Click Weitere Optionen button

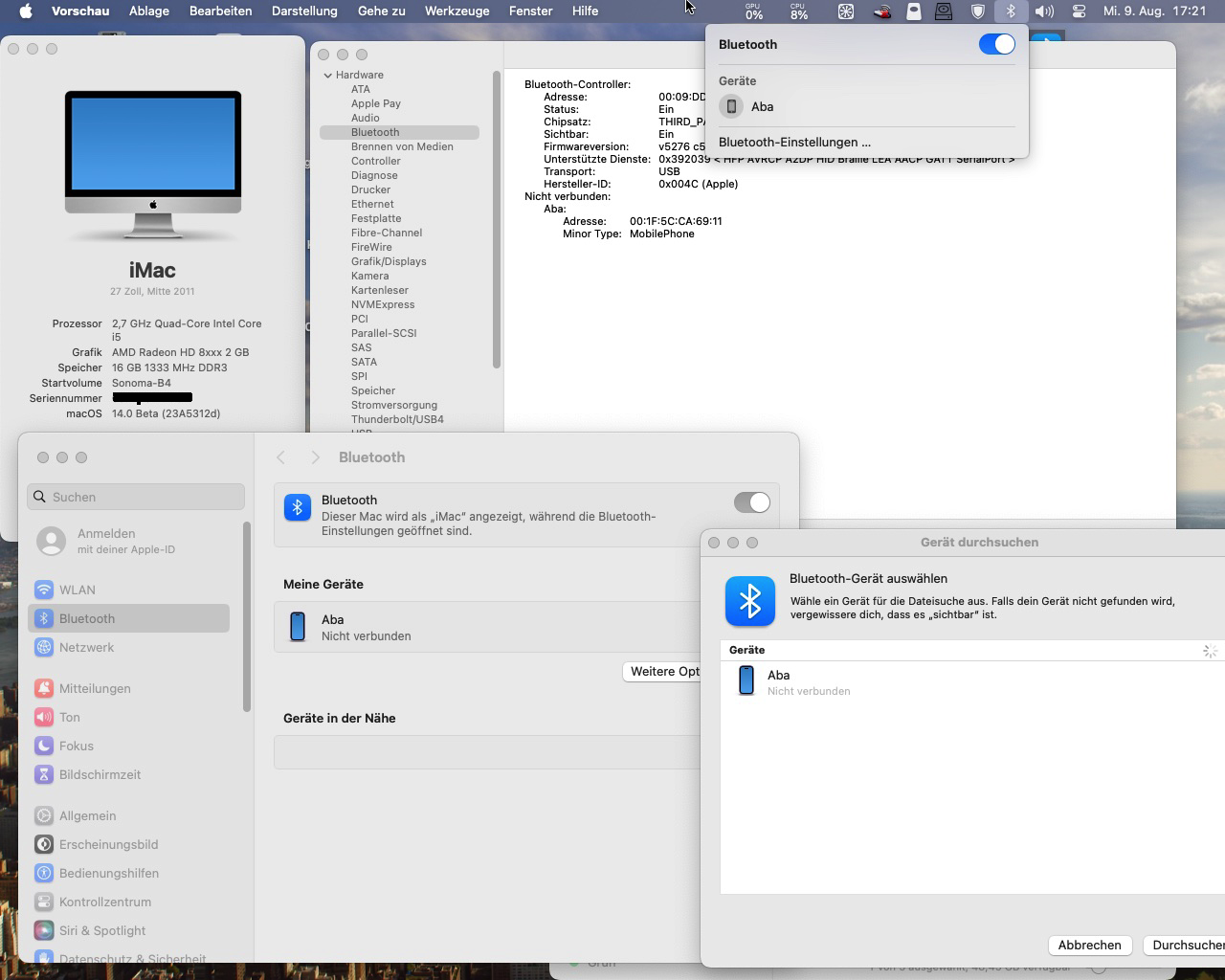click(662, 672)
